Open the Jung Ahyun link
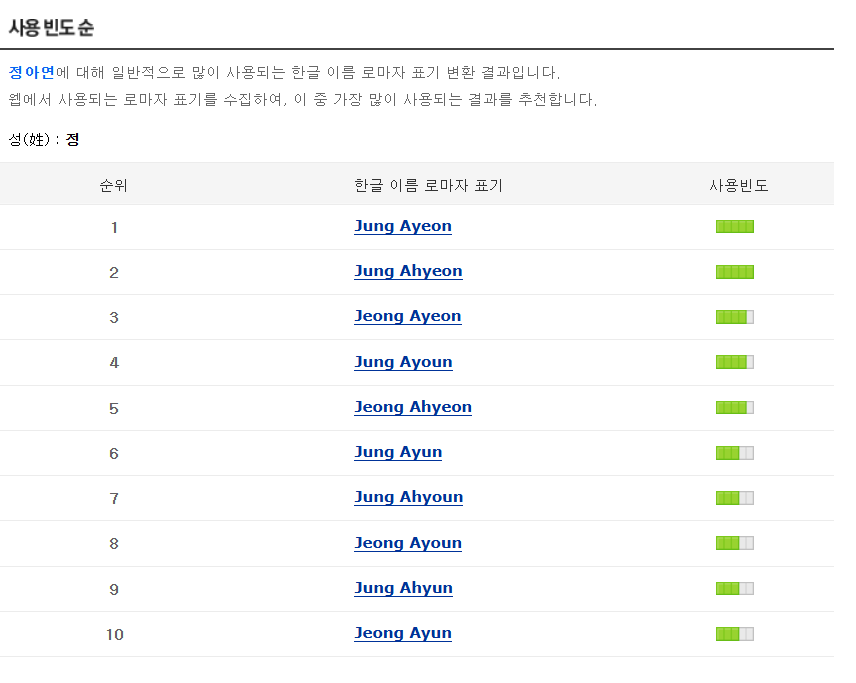Viewport: 856px width, 683px height. (x=403, y=589)
